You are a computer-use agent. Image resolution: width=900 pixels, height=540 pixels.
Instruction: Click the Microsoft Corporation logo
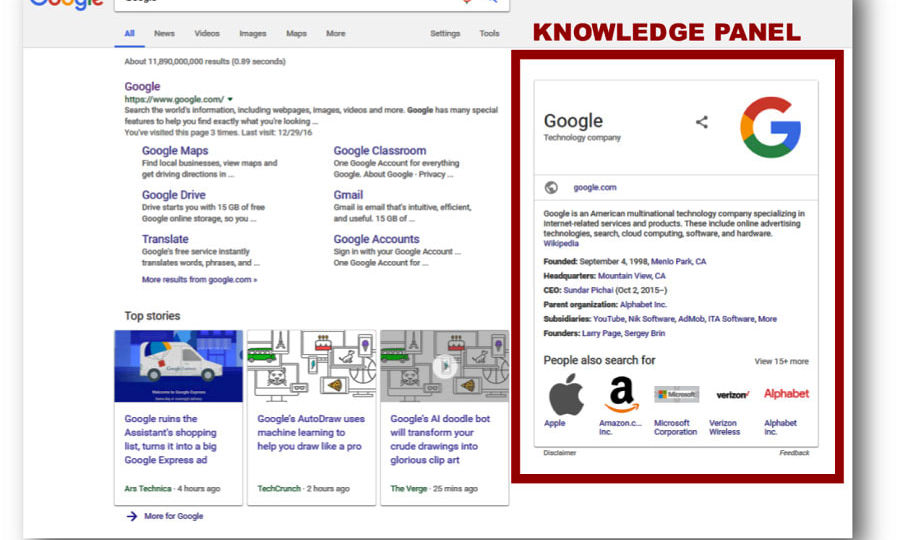pos(676,394)
